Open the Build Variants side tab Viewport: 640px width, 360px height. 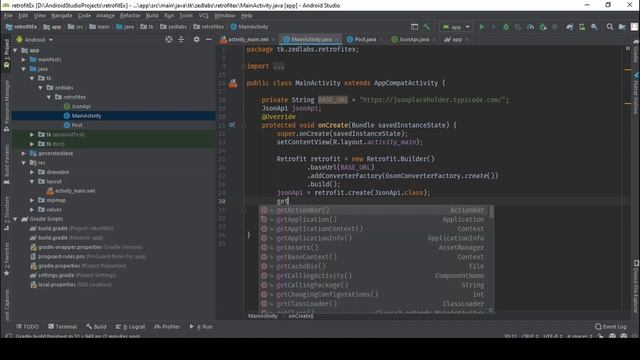tap(6, 163)
